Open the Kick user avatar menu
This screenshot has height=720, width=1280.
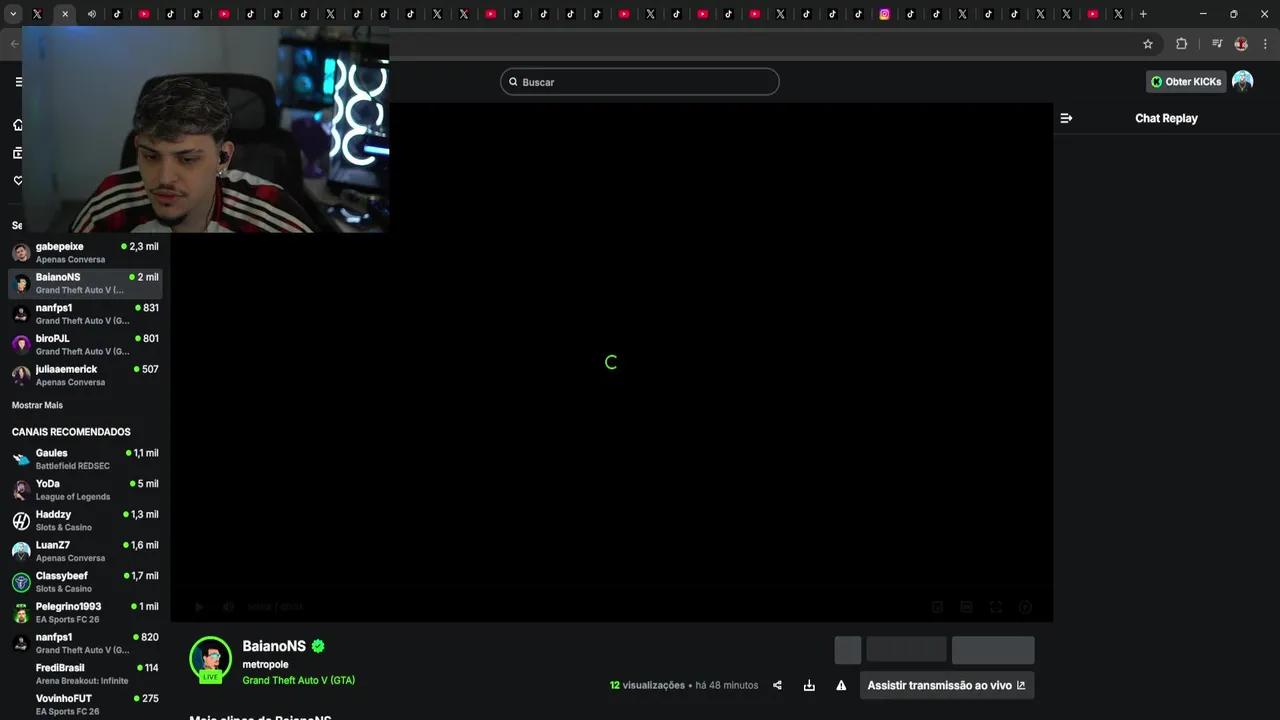(1243, 82)
